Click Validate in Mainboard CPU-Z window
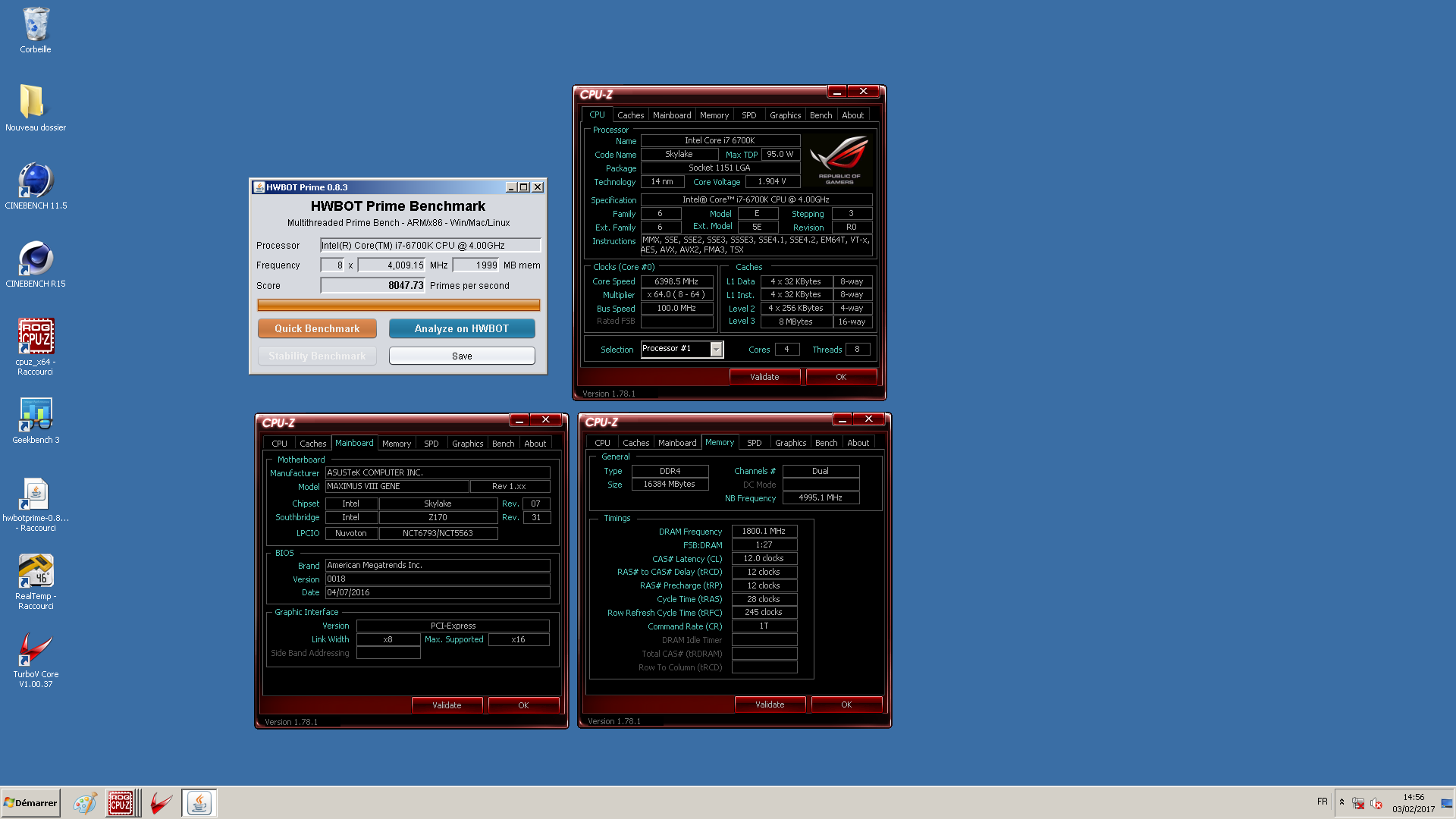The width and height of the screenshot is (1456, 819). pos(447,705)
